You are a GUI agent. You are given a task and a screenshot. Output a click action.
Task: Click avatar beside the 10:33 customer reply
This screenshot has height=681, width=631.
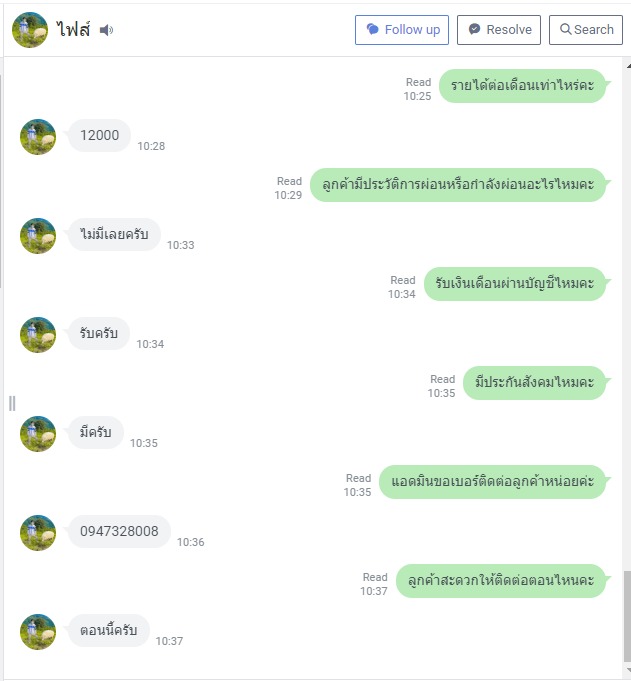(38, 236)
